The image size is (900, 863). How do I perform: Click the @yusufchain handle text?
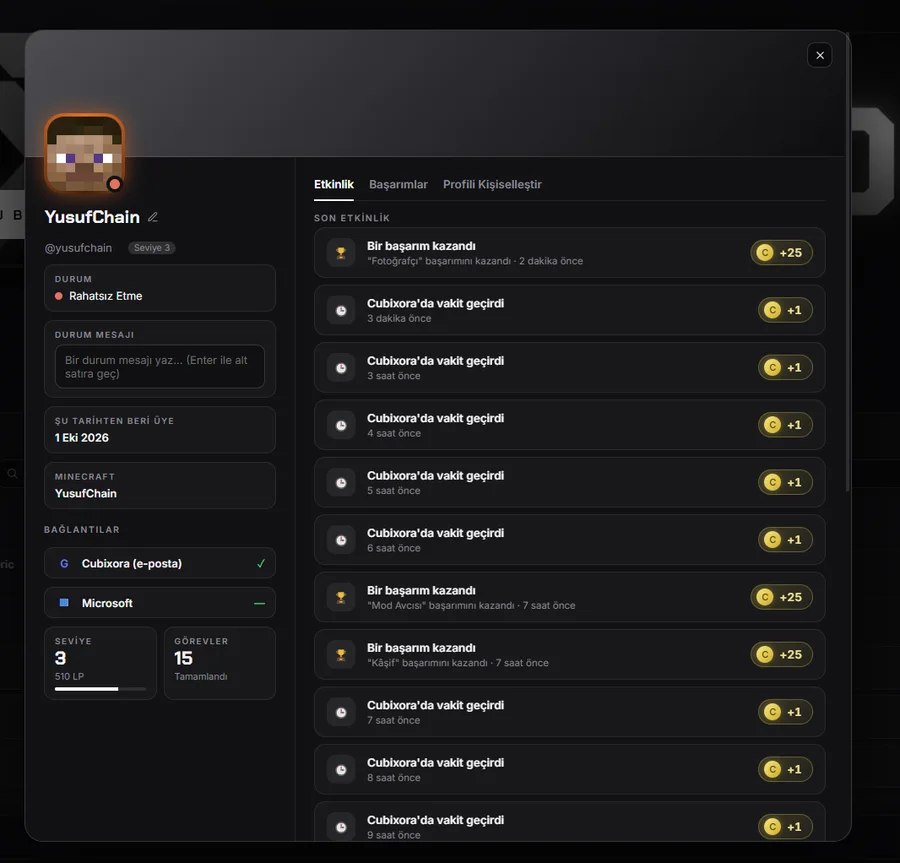(x=78, y=248)
